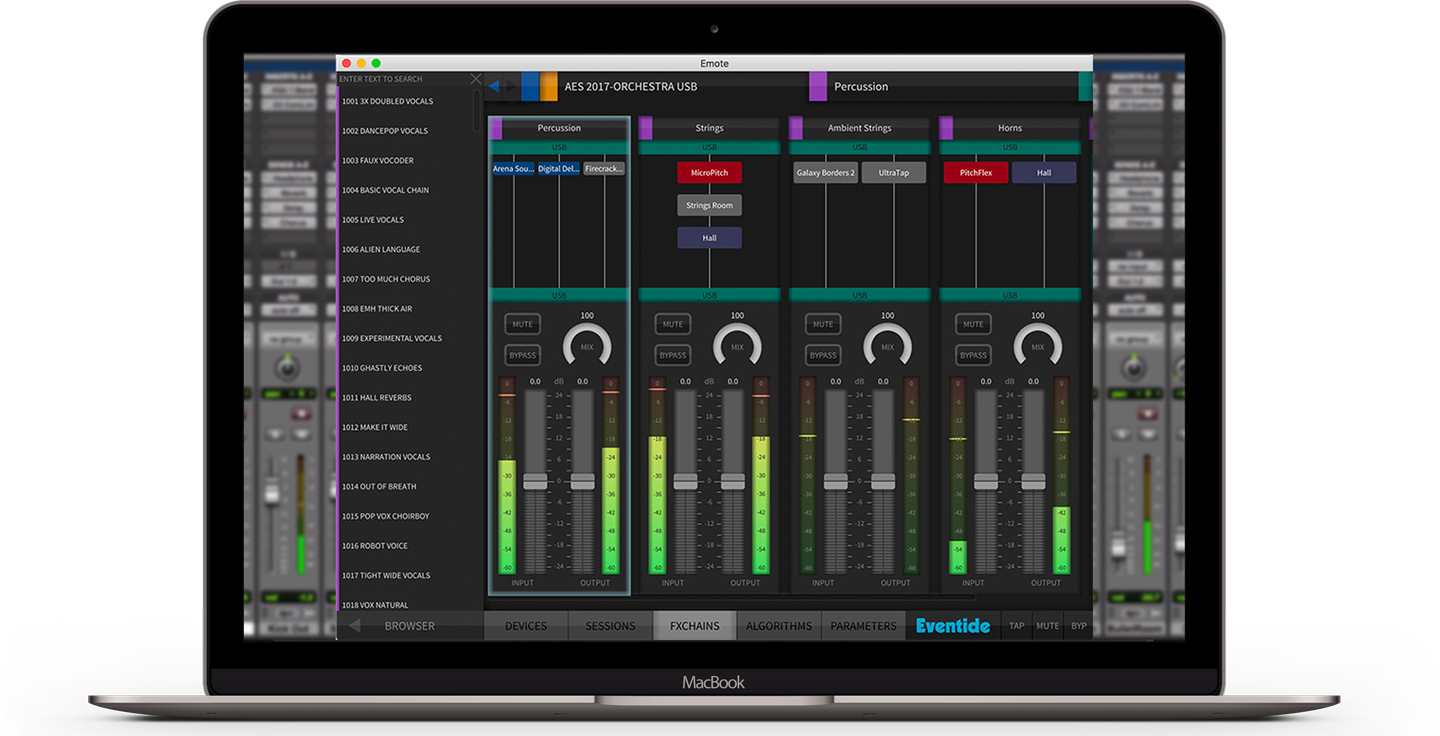Select Hall block in Strings chain

tap(709, 238)
